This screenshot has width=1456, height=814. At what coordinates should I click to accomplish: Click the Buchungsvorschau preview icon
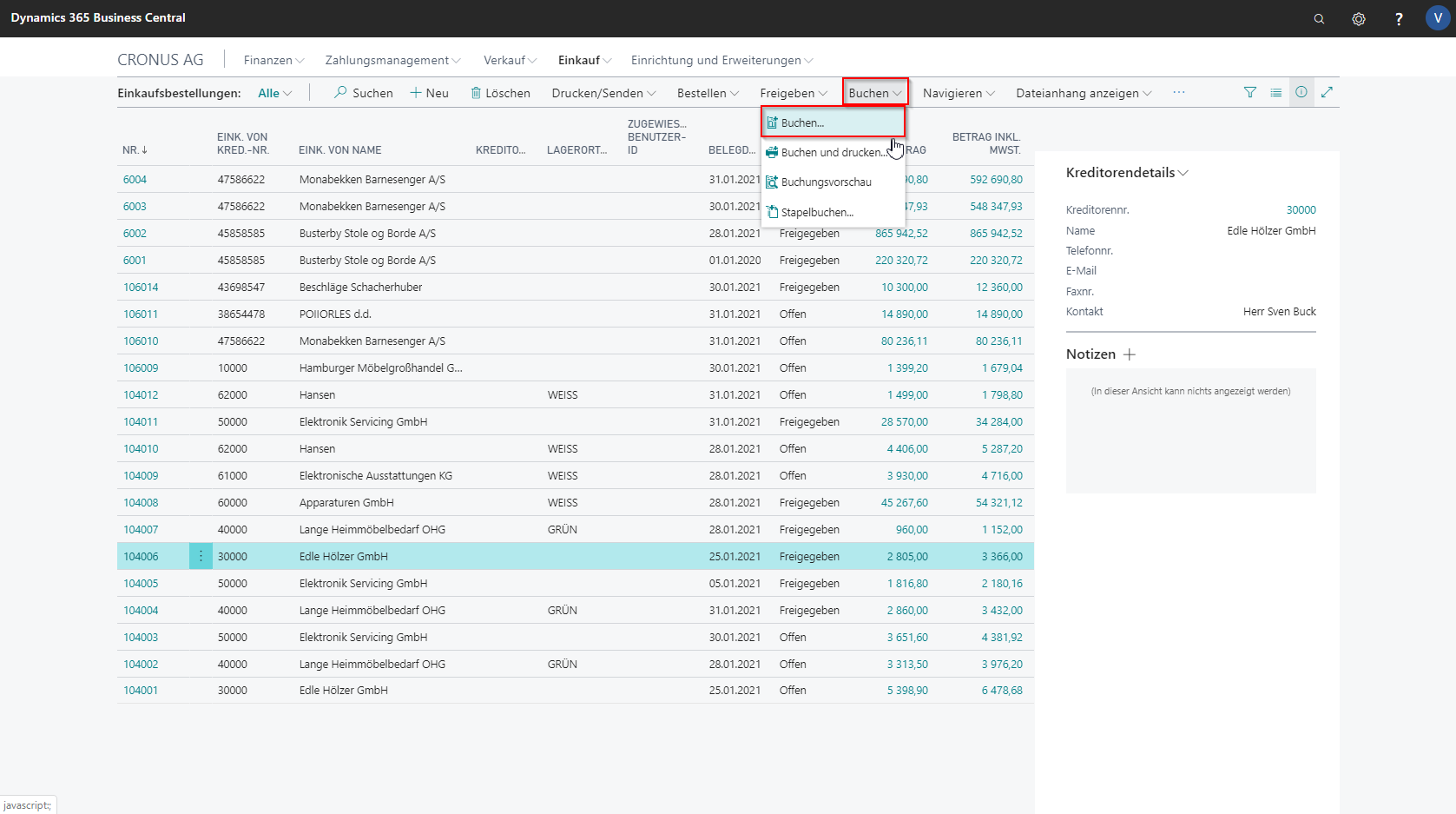(772, 182)
